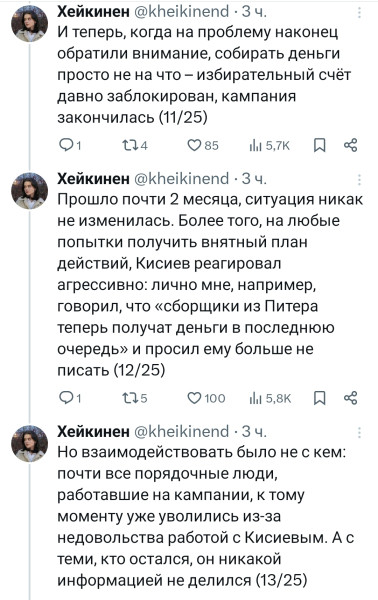
Task: Open the profile avatar on the 11/25 tweet
Action: tap(29, 24)
